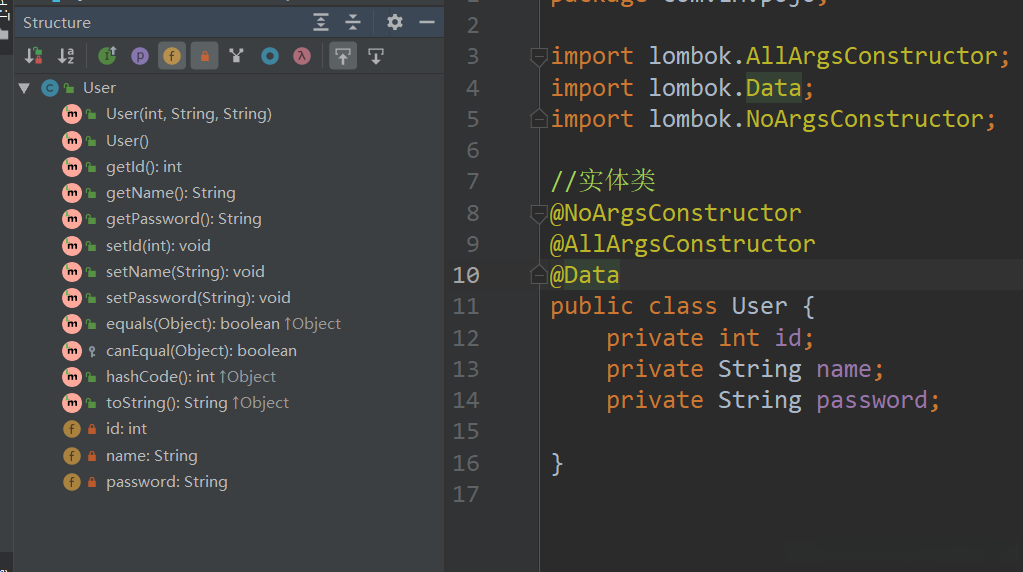The image size is (1023, 572).
Task: Click the protected key icon beside canEqual
Action: tap(92, 352)
